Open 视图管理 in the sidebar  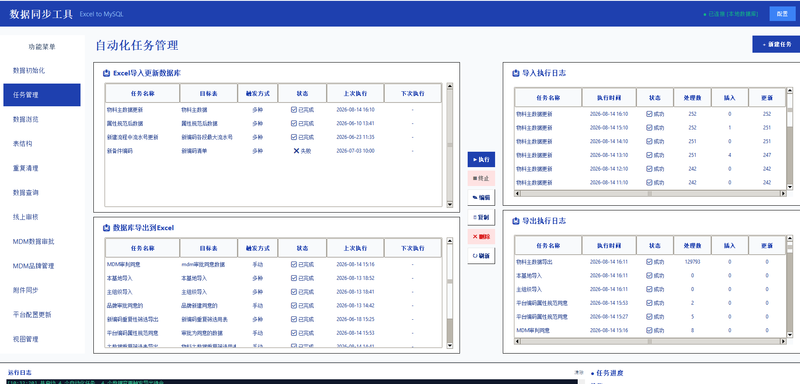pos(42,339)
